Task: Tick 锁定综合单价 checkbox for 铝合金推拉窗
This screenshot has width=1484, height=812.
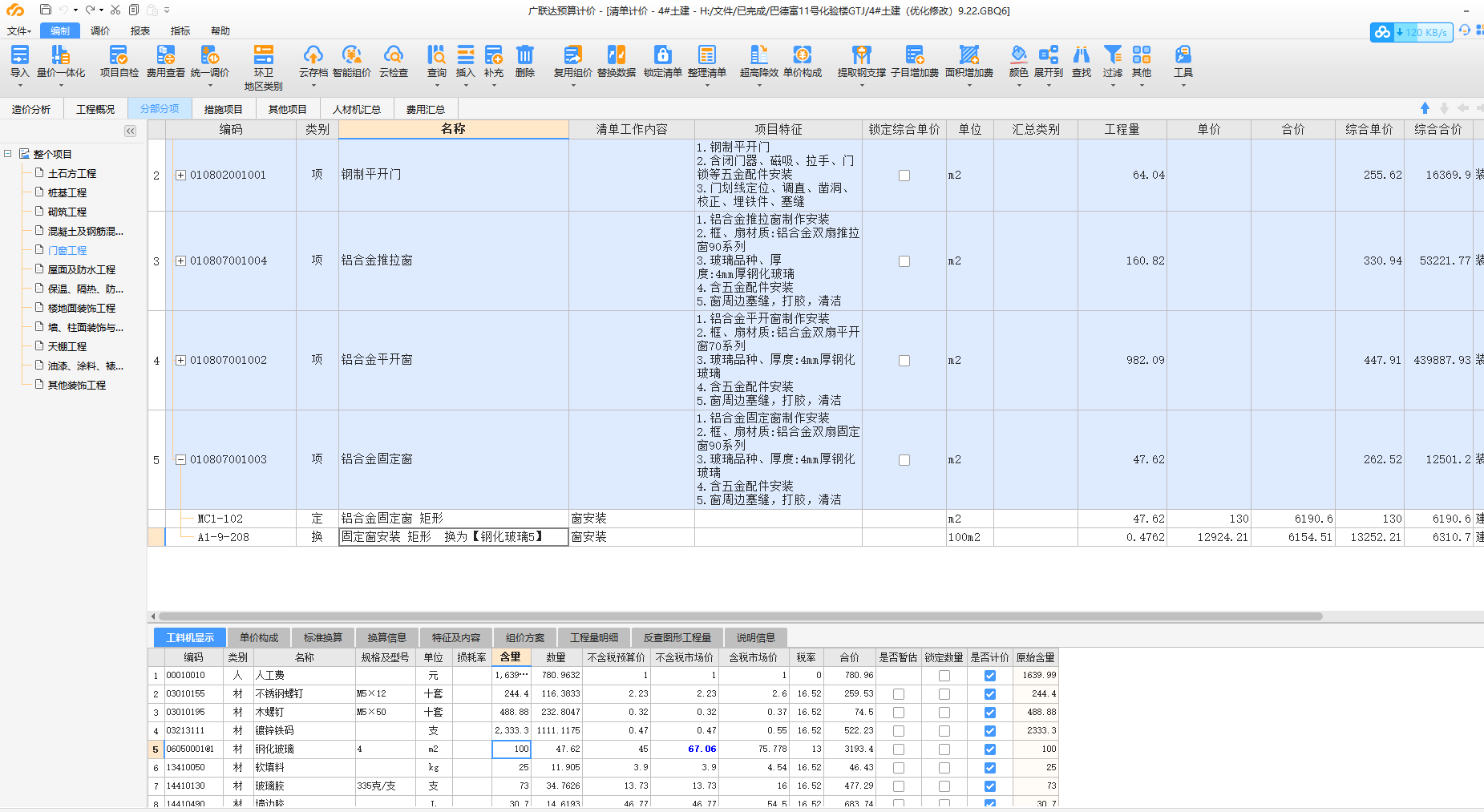Action: click(x=904, y=261)
